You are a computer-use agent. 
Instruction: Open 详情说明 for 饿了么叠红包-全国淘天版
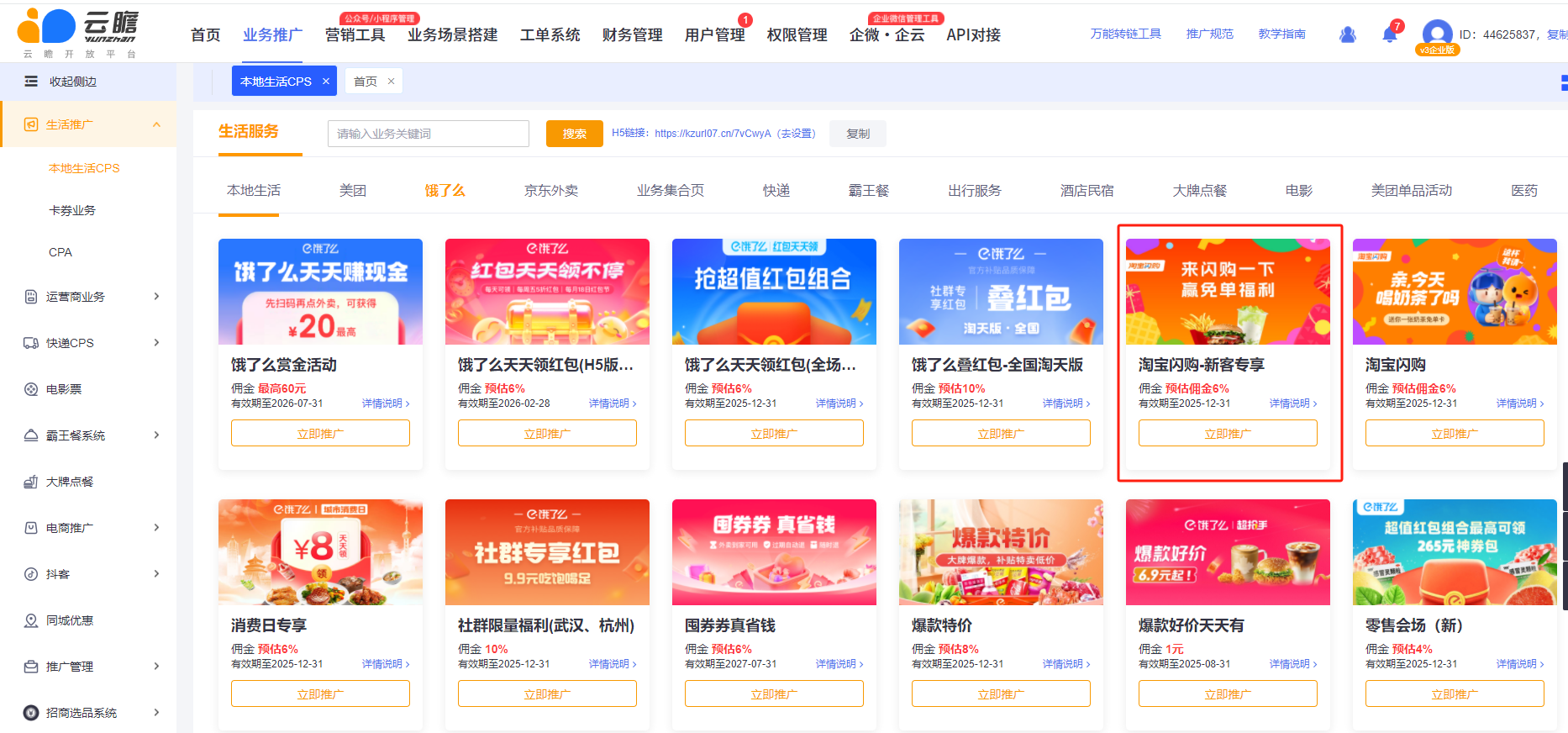click(x=1066, y=403)
